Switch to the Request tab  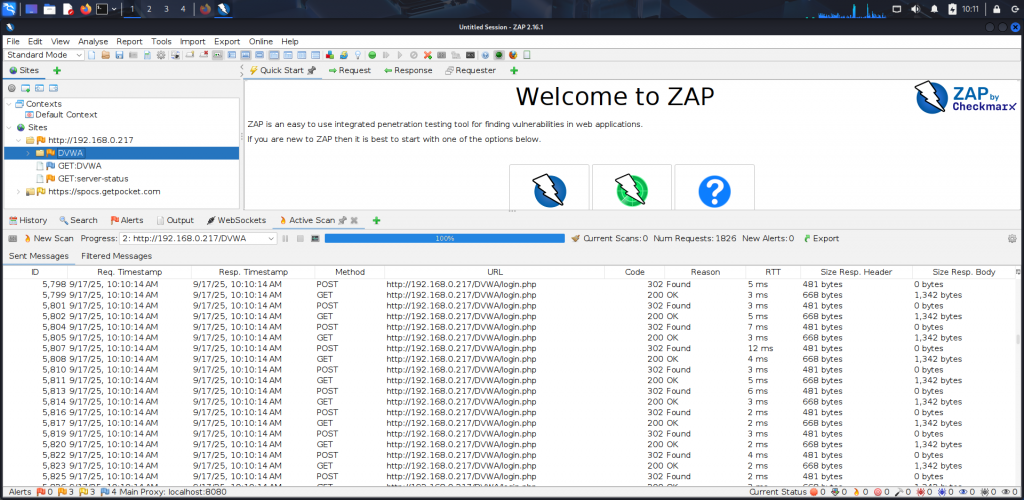(x=349, y=70)
